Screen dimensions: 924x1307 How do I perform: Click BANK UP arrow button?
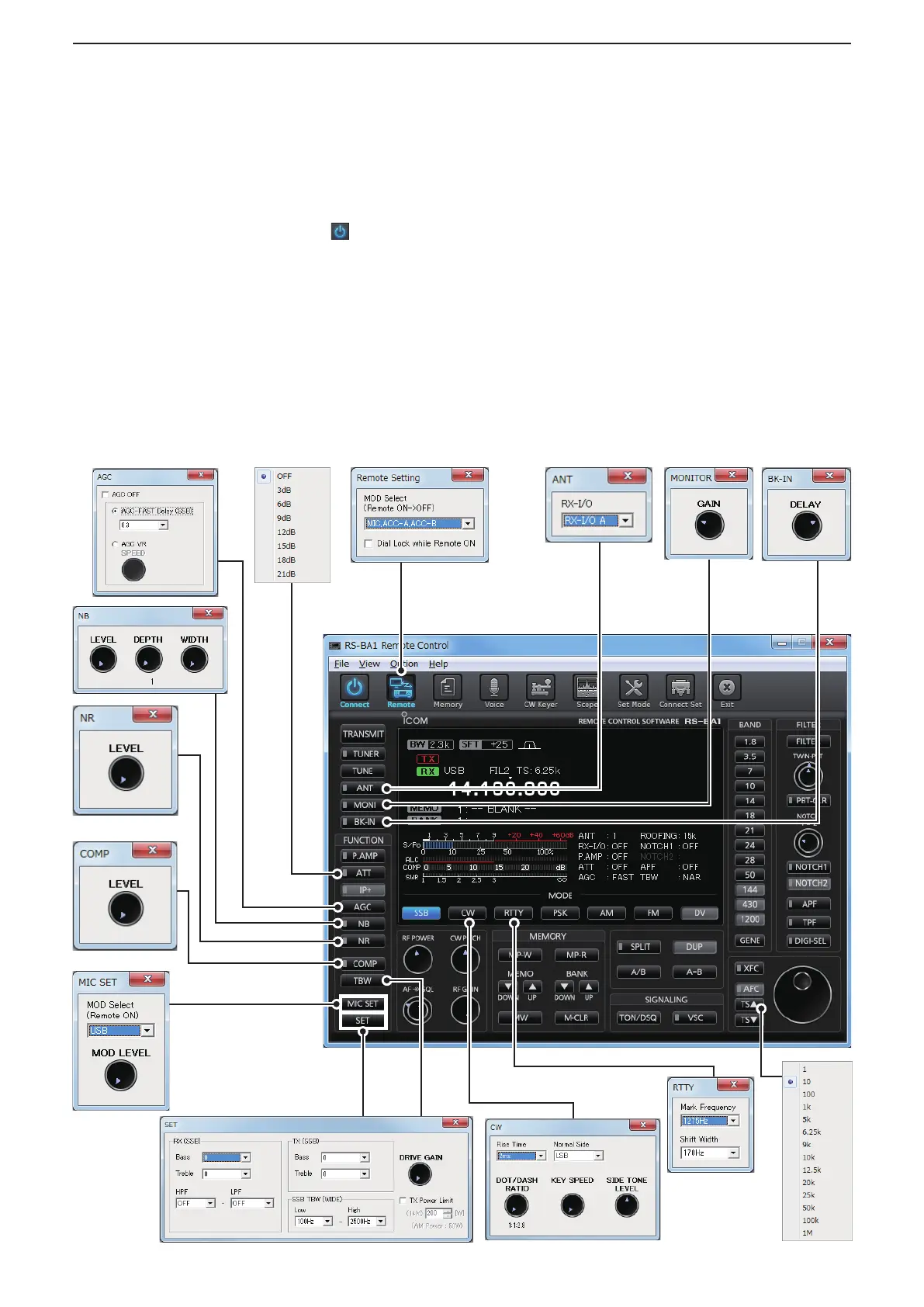pos(589,987)
